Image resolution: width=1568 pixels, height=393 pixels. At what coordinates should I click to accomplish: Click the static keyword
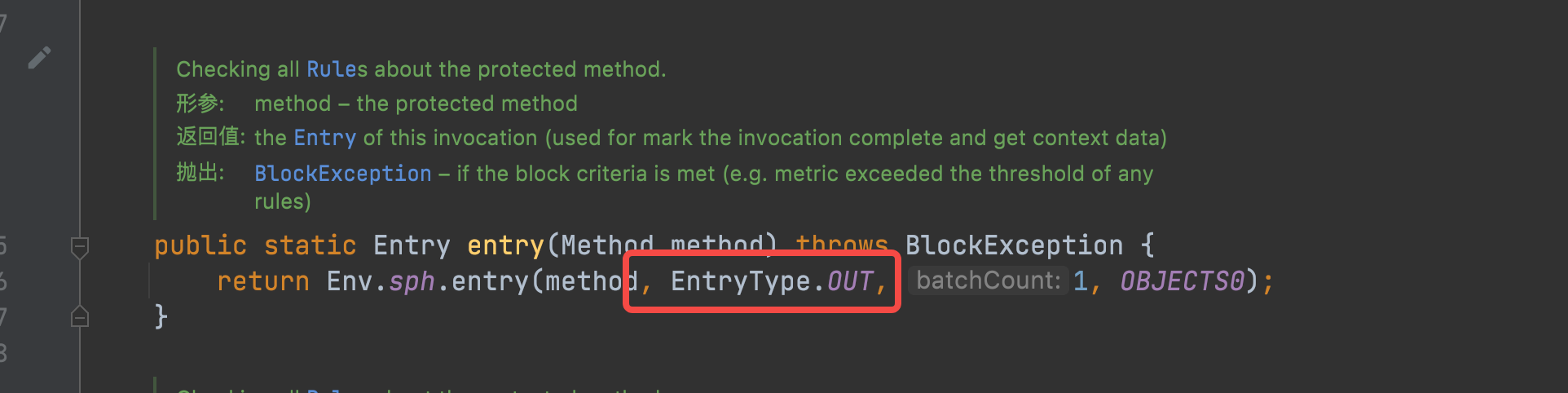tap(310, 245)
